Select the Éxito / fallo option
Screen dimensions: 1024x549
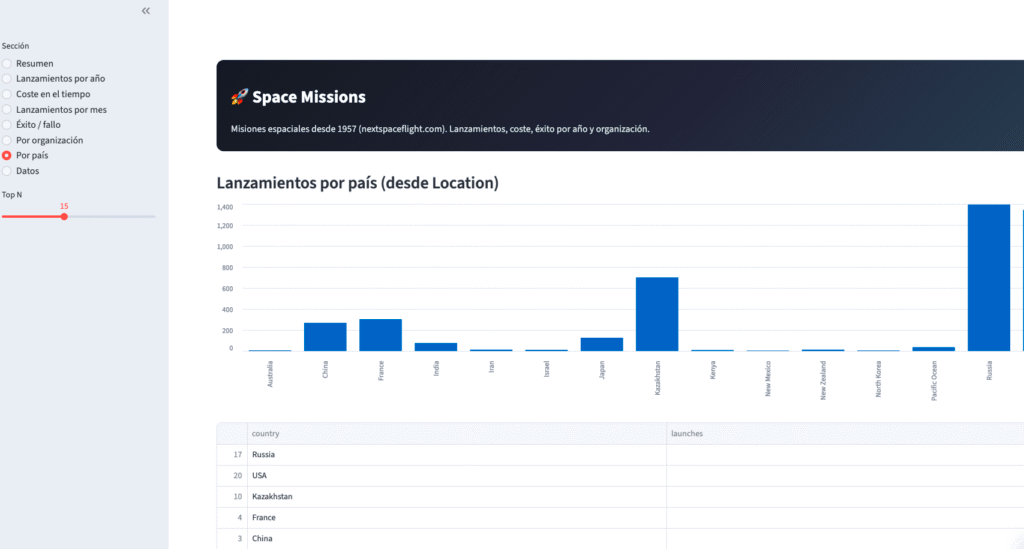(7, 125)
